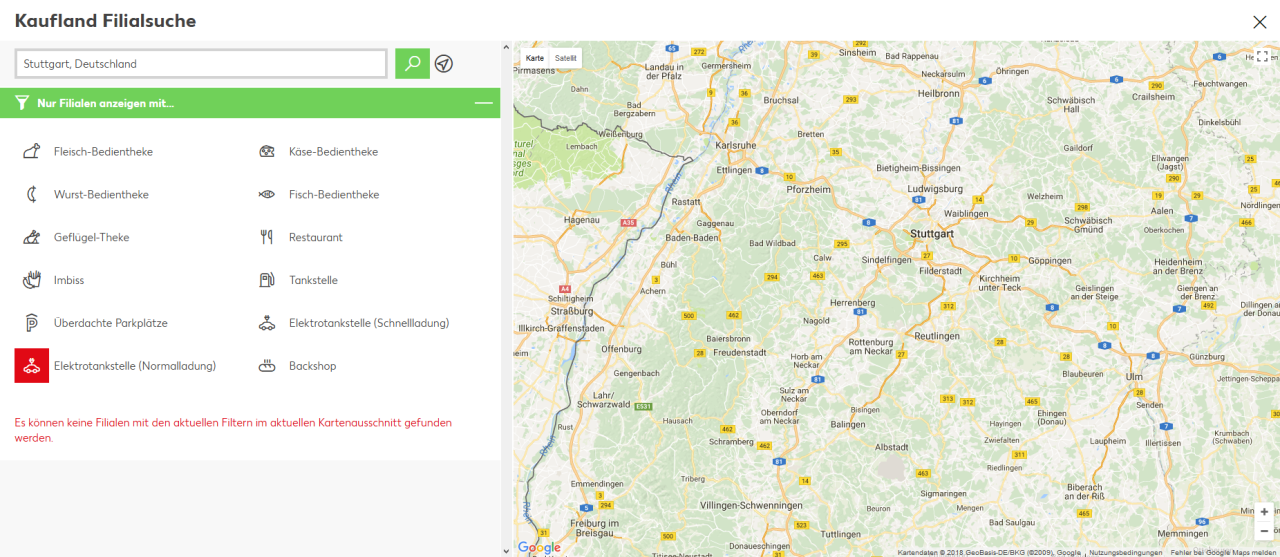Viewport: 1280px width, 557px height.
Task: Click the Überdachte Parkplätze parking icon
Action: pyautogui.click(x=32, y=323)
